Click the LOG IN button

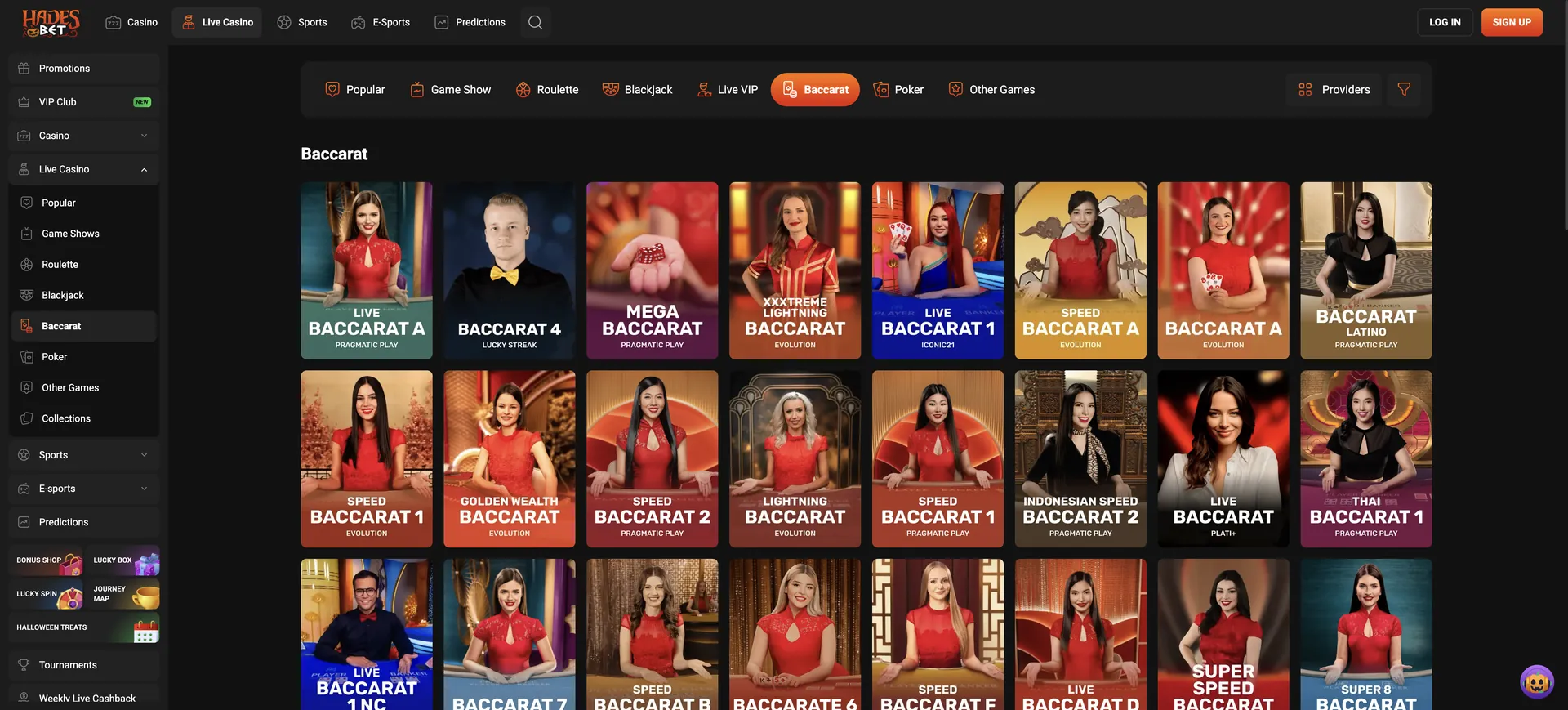(1445, 22)
